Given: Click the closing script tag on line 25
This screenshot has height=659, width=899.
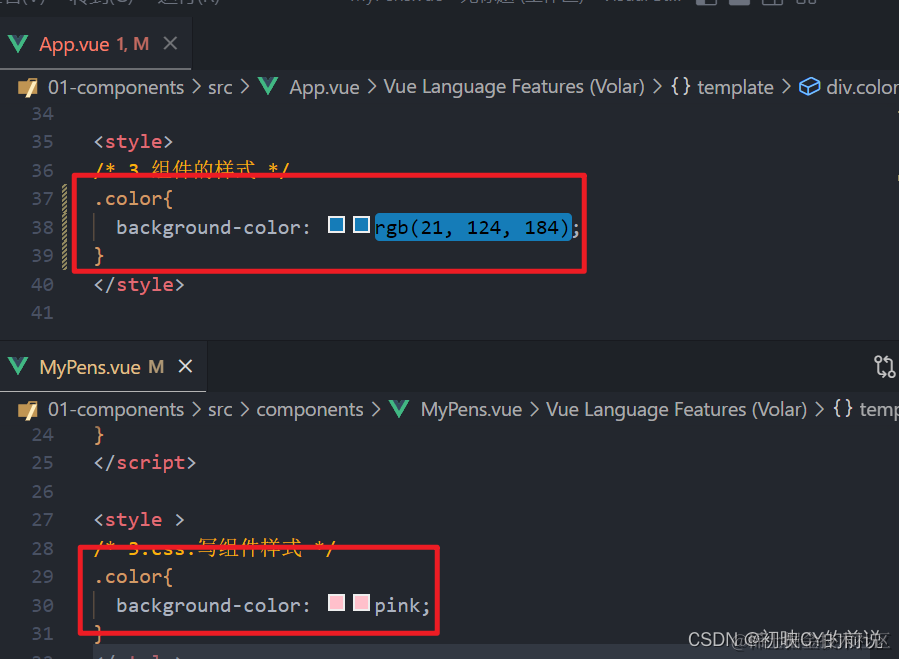Looking at the screenshot, I should [x=145, y=463].
